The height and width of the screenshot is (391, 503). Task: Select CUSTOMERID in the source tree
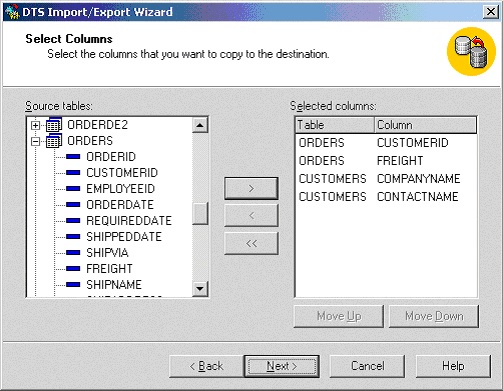pyautogui.click(x=122, y=173)
